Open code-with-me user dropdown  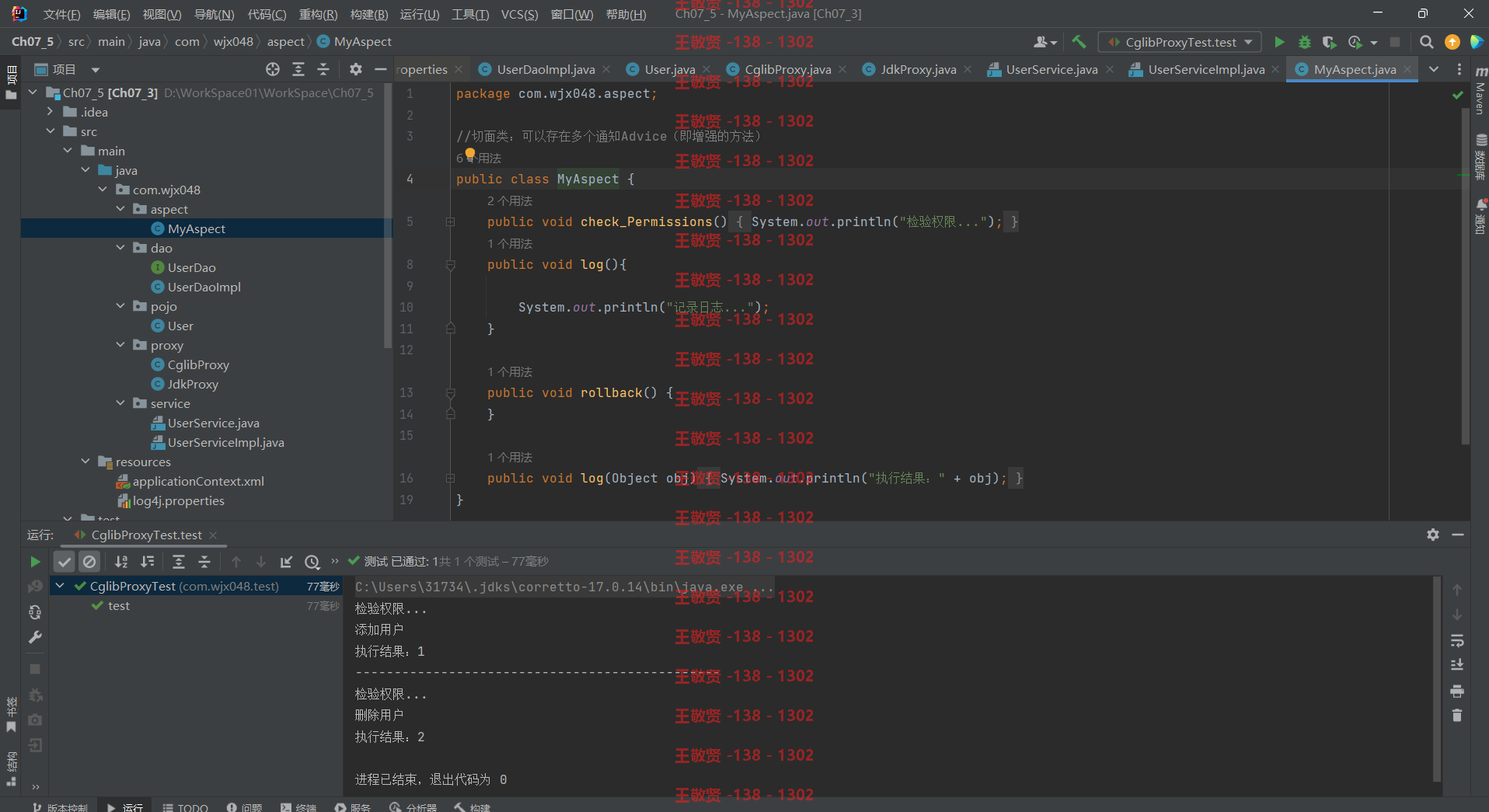1045,42
